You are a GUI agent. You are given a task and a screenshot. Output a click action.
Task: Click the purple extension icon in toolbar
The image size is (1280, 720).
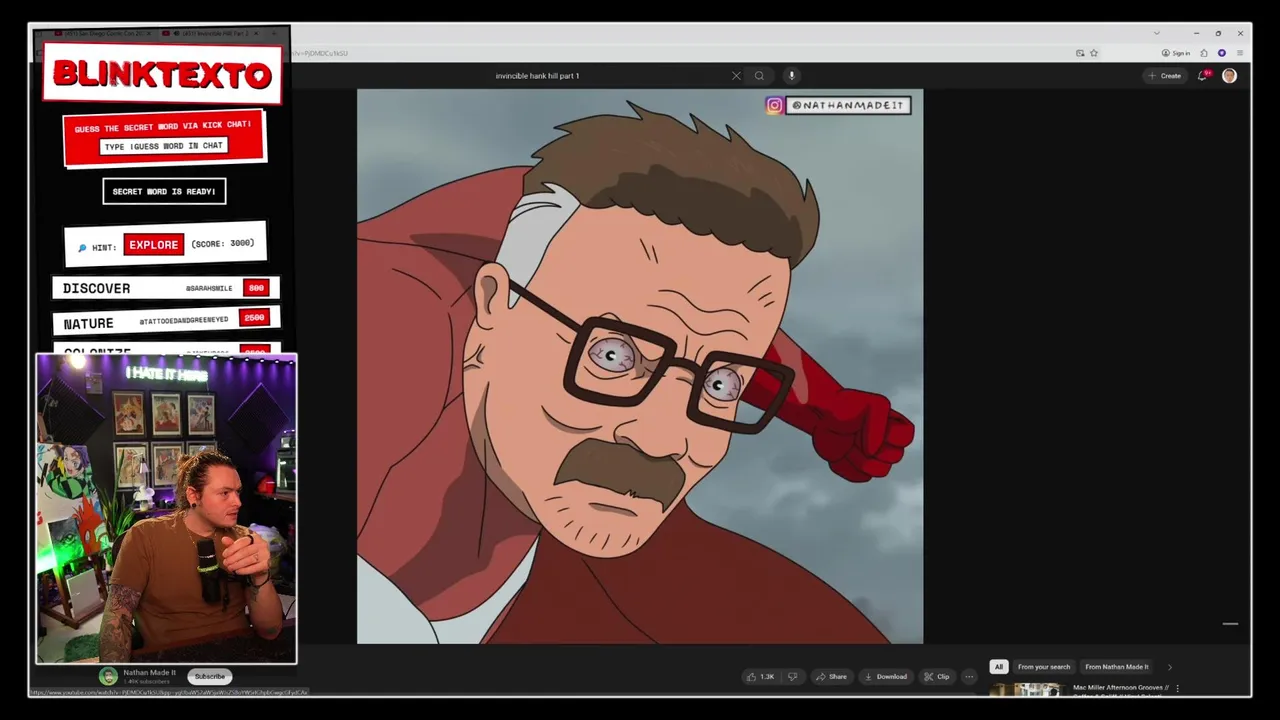pyautogui.click(x=1222, y=53)
